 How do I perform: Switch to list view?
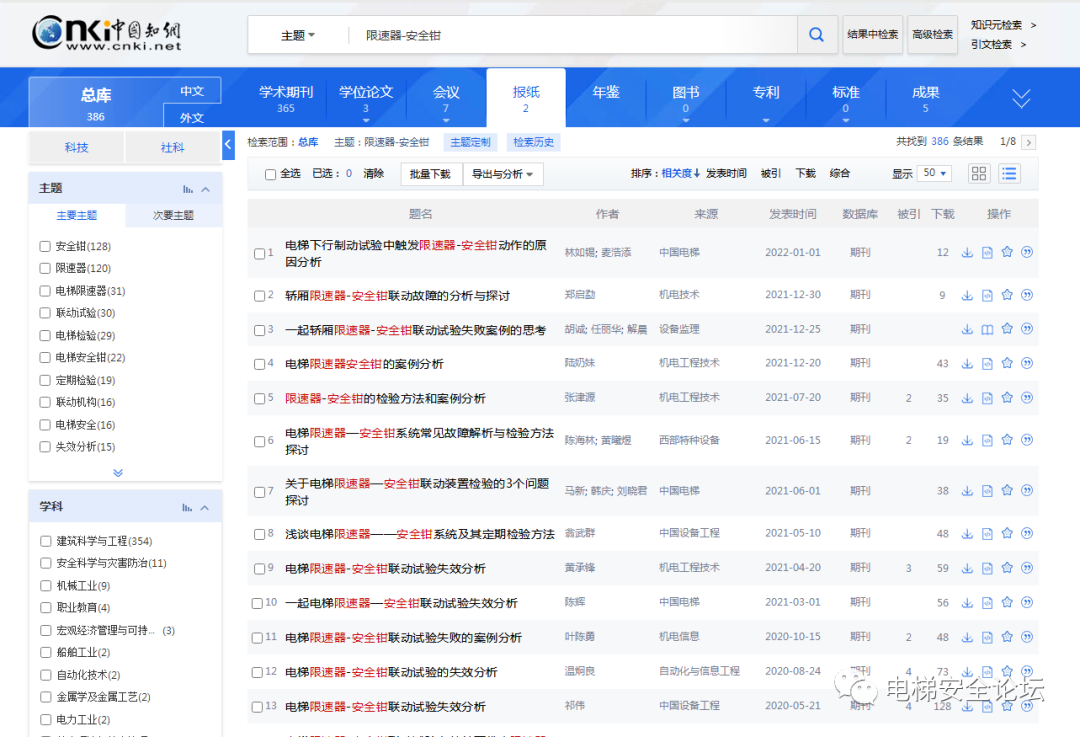(1009, 174)
